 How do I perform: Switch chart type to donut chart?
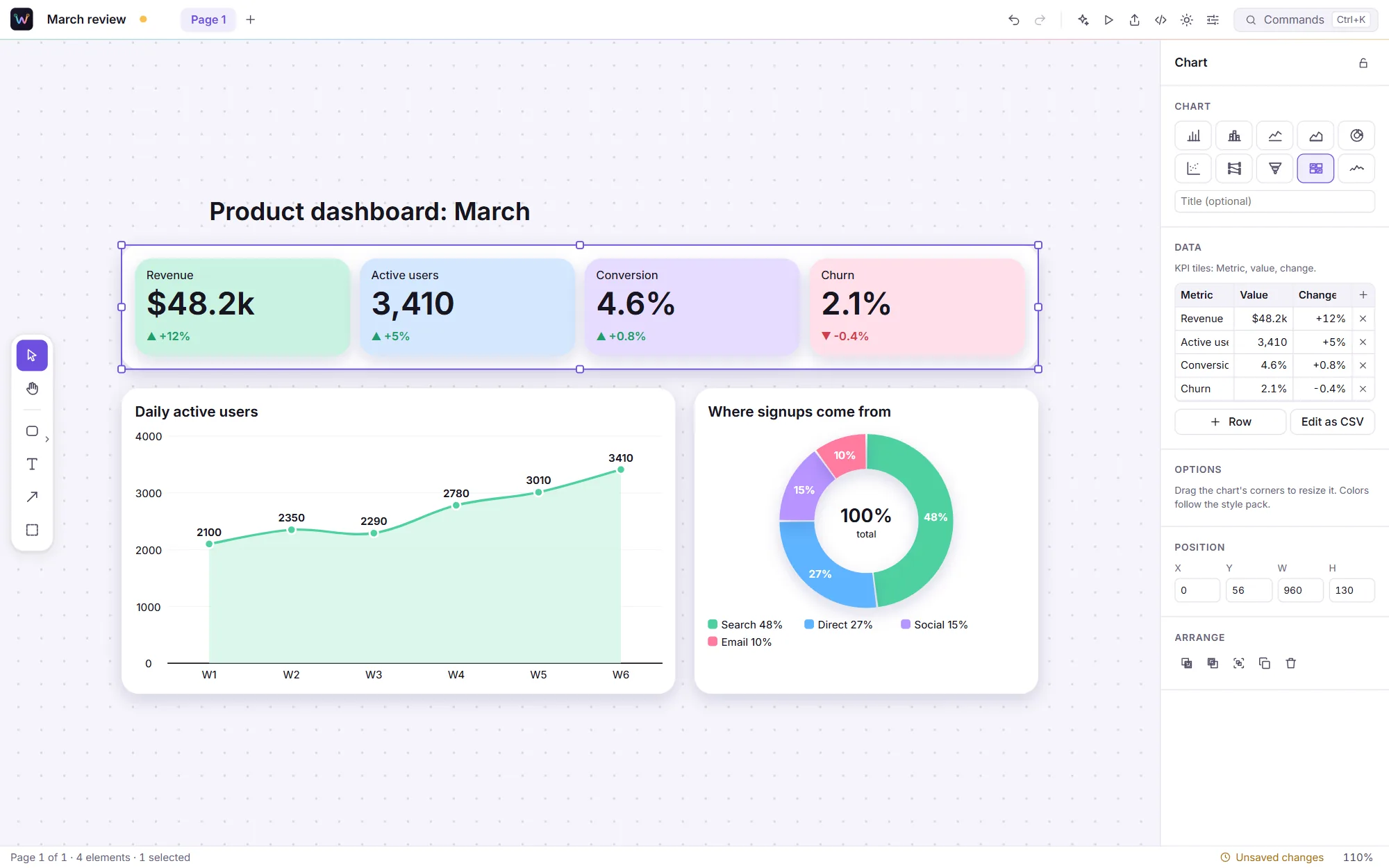tap(1356, 135)
